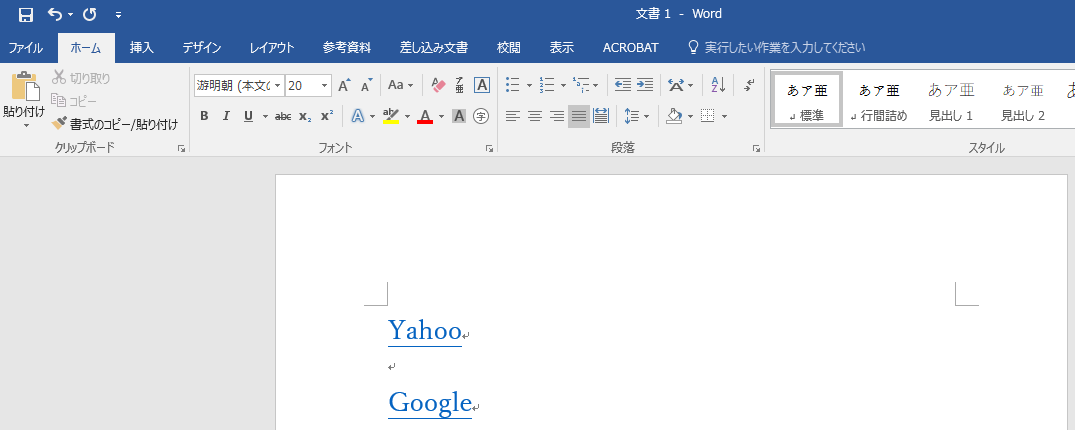Save the document with the floppy disk icon
Viewport: 1075px width, 430px height.
(25, 14)
